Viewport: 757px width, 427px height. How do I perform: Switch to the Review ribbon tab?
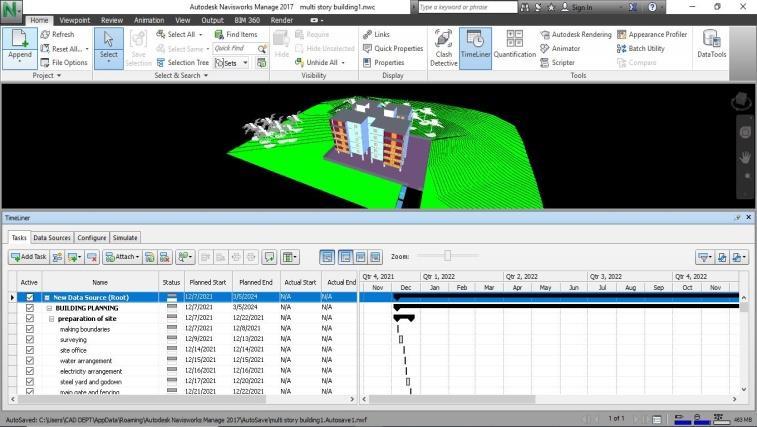pos(112,20)
